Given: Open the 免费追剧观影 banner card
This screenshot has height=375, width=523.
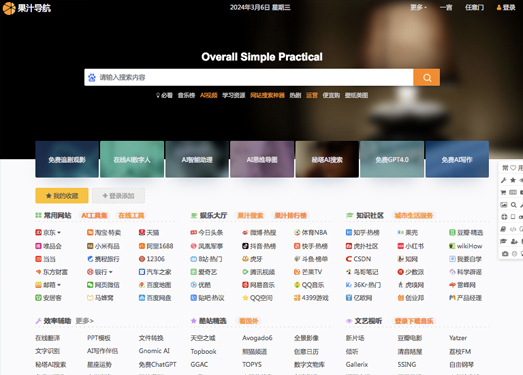Looking at the screenshot, I should pyautogui.click(x=67, y=159).
